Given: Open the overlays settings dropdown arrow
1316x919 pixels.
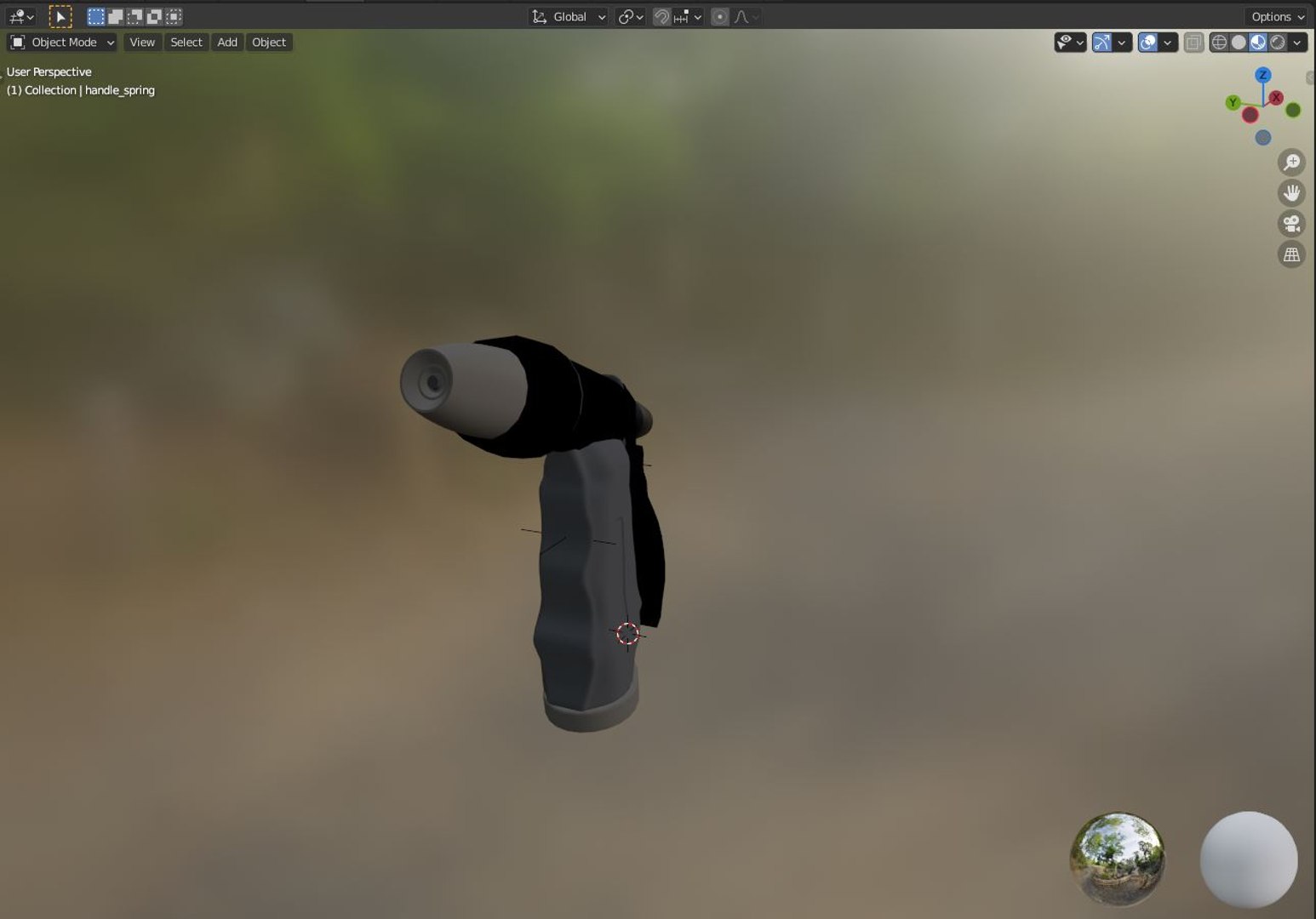Looking at the screenshot, I should 1168,42.
